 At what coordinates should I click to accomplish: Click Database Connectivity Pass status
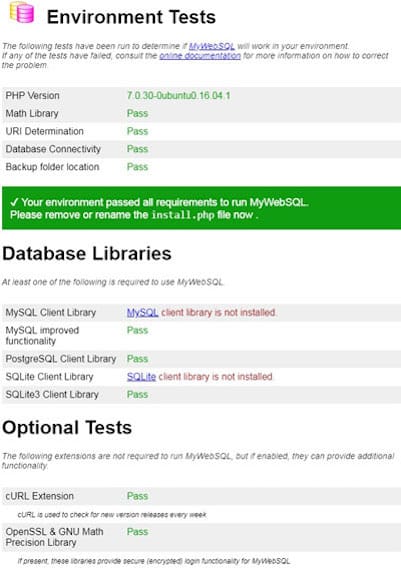(x=137, y=149)
